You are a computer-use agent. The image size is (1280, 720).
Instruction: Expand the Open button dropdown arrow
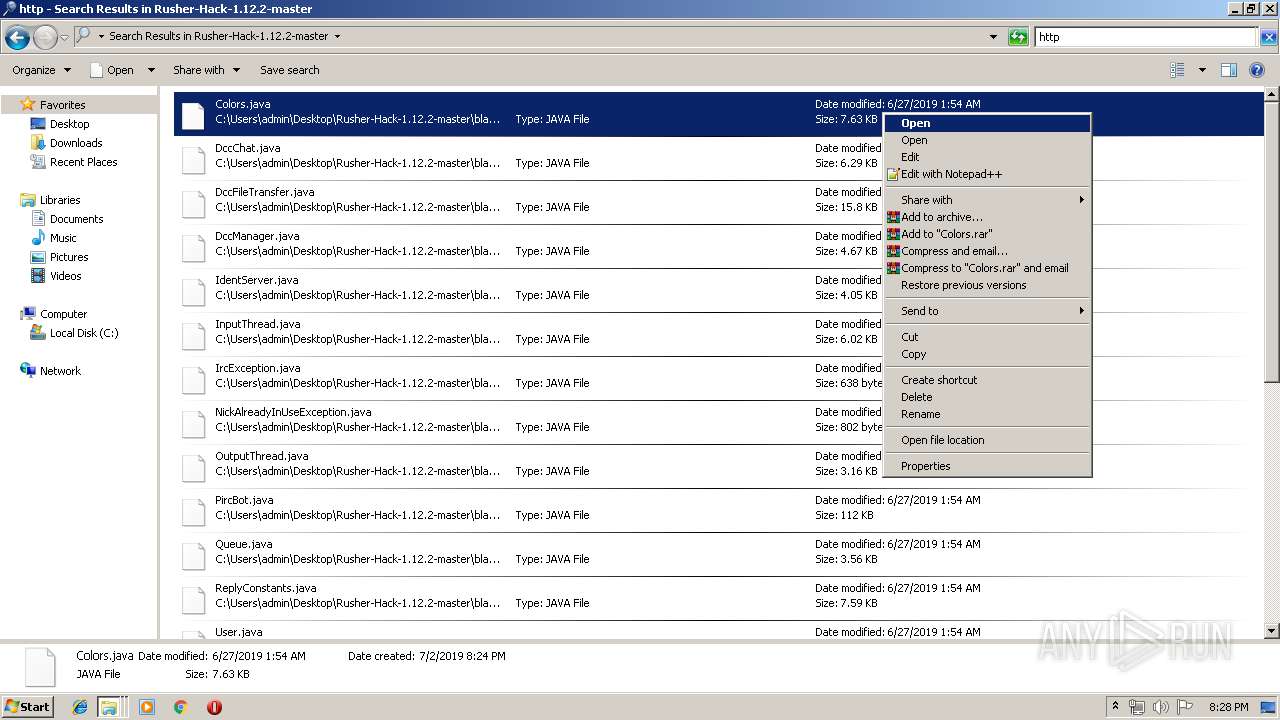[x=151, y=70]
